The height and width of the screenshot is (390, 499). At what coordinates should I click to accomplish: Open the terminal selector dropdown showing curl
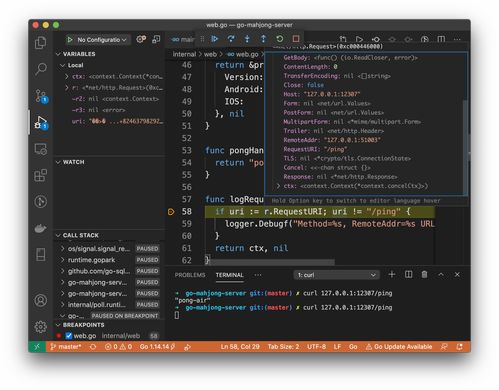337,275
